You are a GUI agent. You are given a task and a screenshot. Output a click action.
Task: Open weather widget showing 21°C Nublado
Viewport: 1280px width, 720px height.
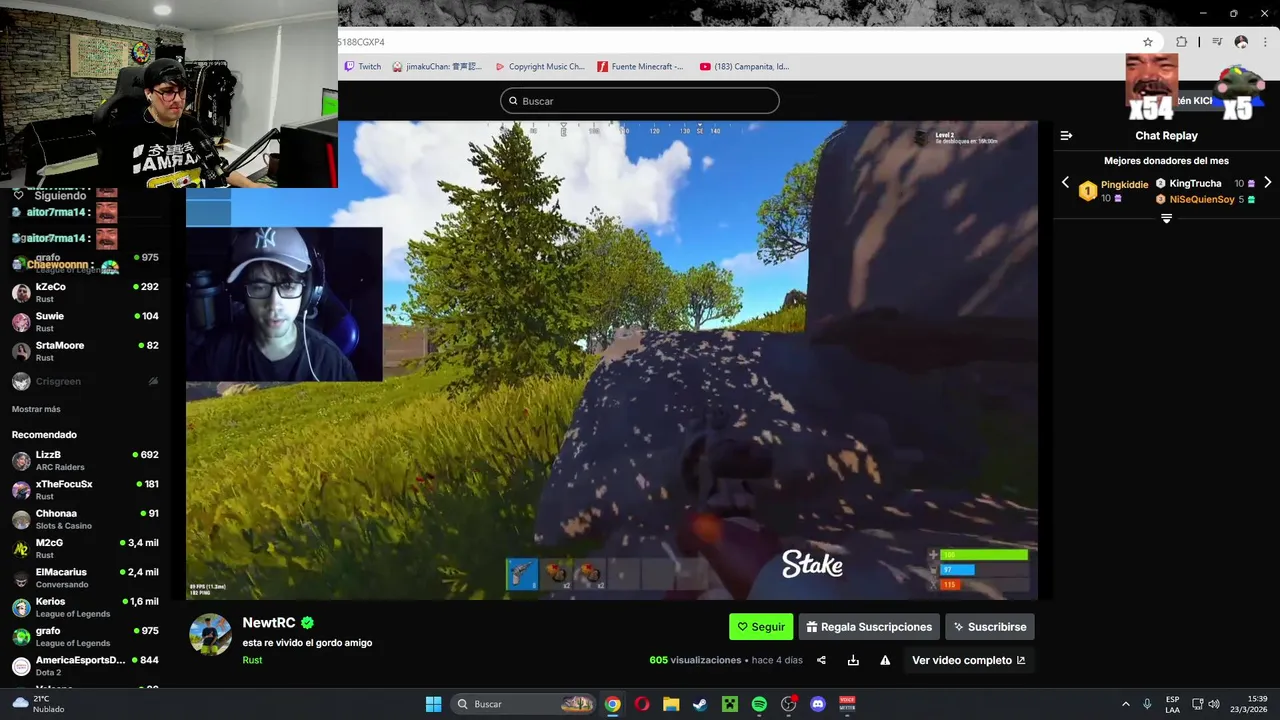[x=38, y=704]
